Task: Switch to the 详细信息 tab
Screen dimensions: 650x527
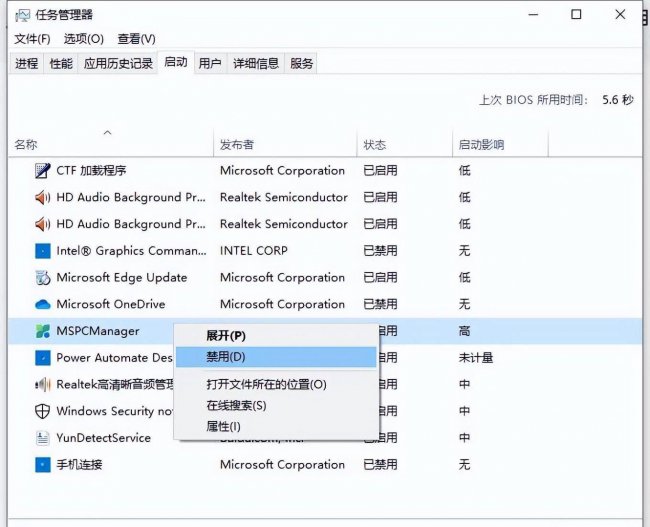Action: click(256, 63)
